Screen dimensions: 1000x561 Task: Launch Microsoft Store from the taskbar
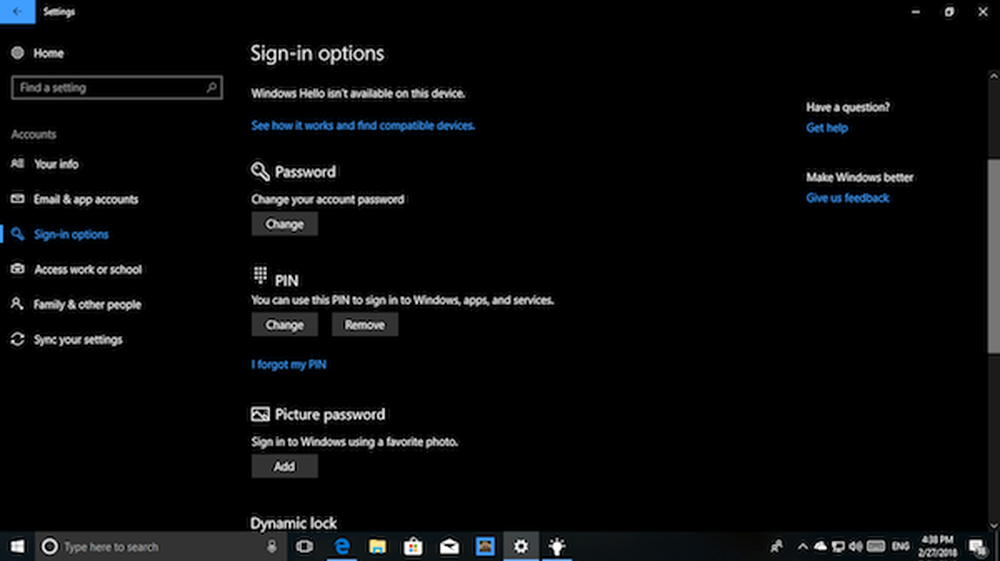point(413,546)
